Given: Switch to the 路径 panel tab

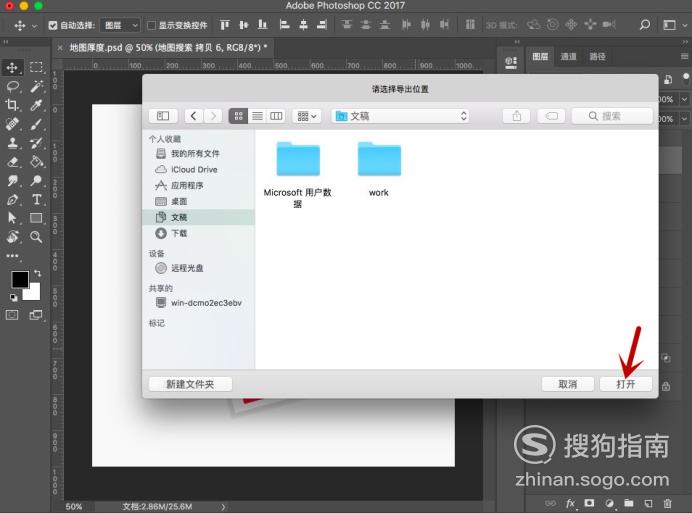Looking at the screenshot, I should [597, 57].
